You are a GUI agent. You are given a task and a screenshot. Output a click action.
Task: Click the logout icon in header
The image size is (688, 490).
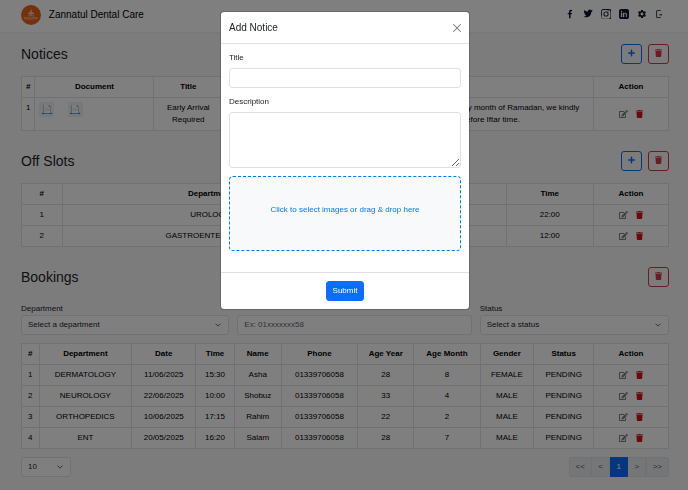(659, 14)
